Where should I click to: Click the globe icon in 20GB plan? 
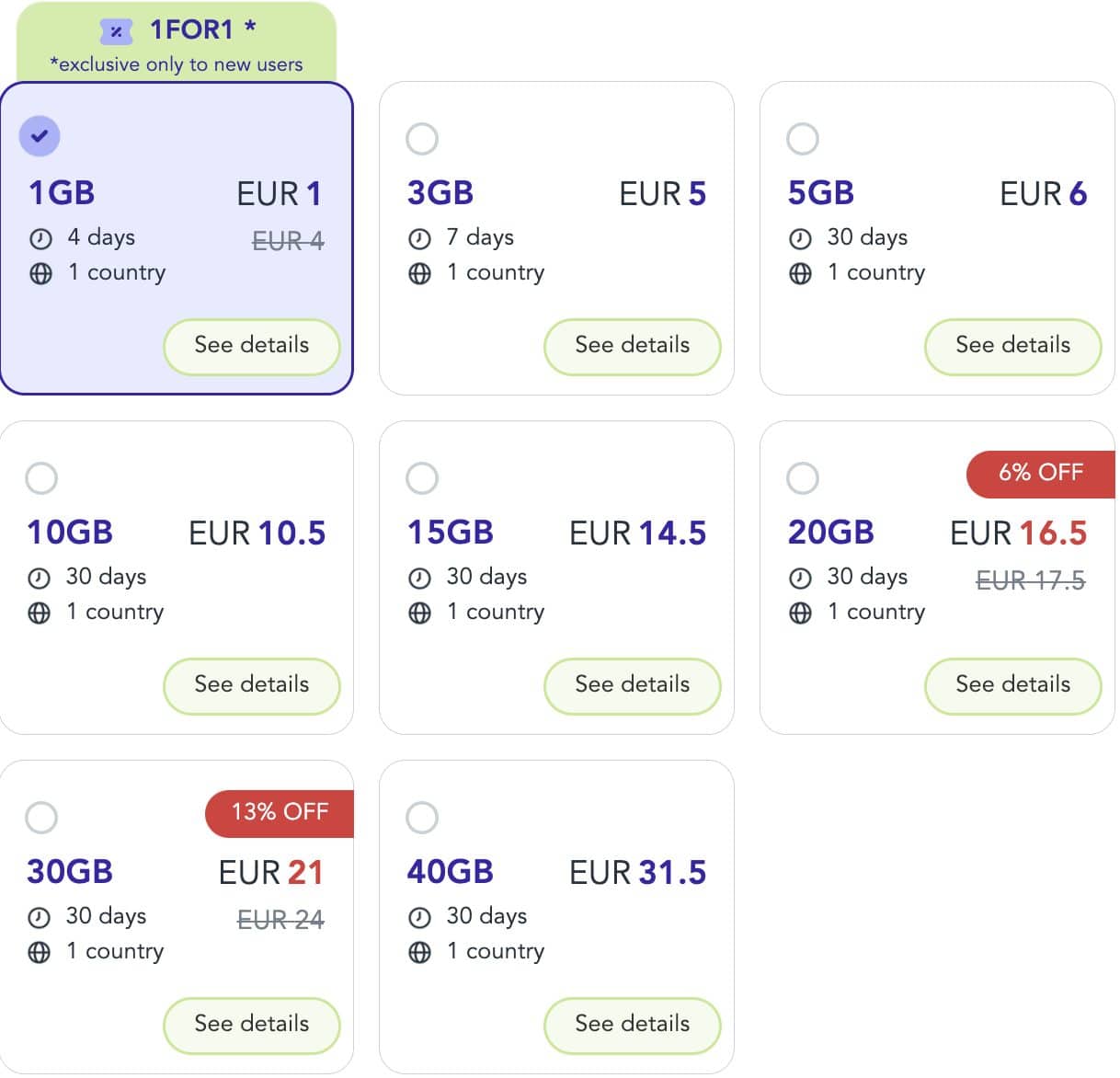point(800,614)
